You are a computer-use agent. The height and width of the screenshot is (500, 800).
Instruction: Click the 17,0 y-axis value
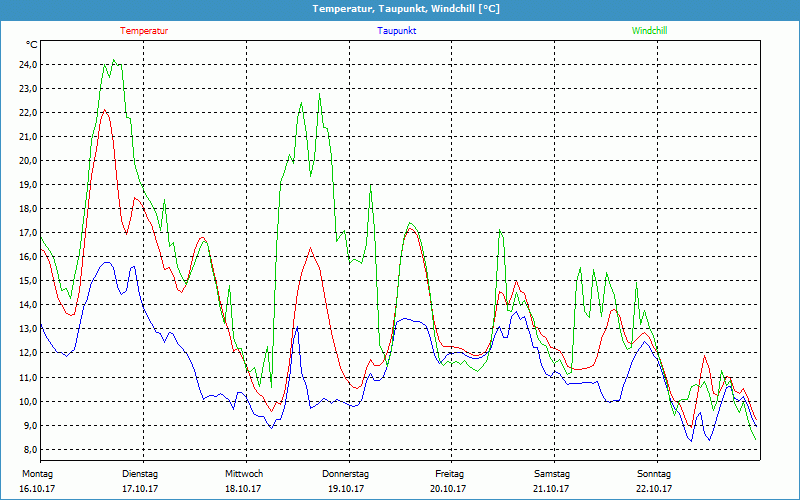(x=28, y=233)
